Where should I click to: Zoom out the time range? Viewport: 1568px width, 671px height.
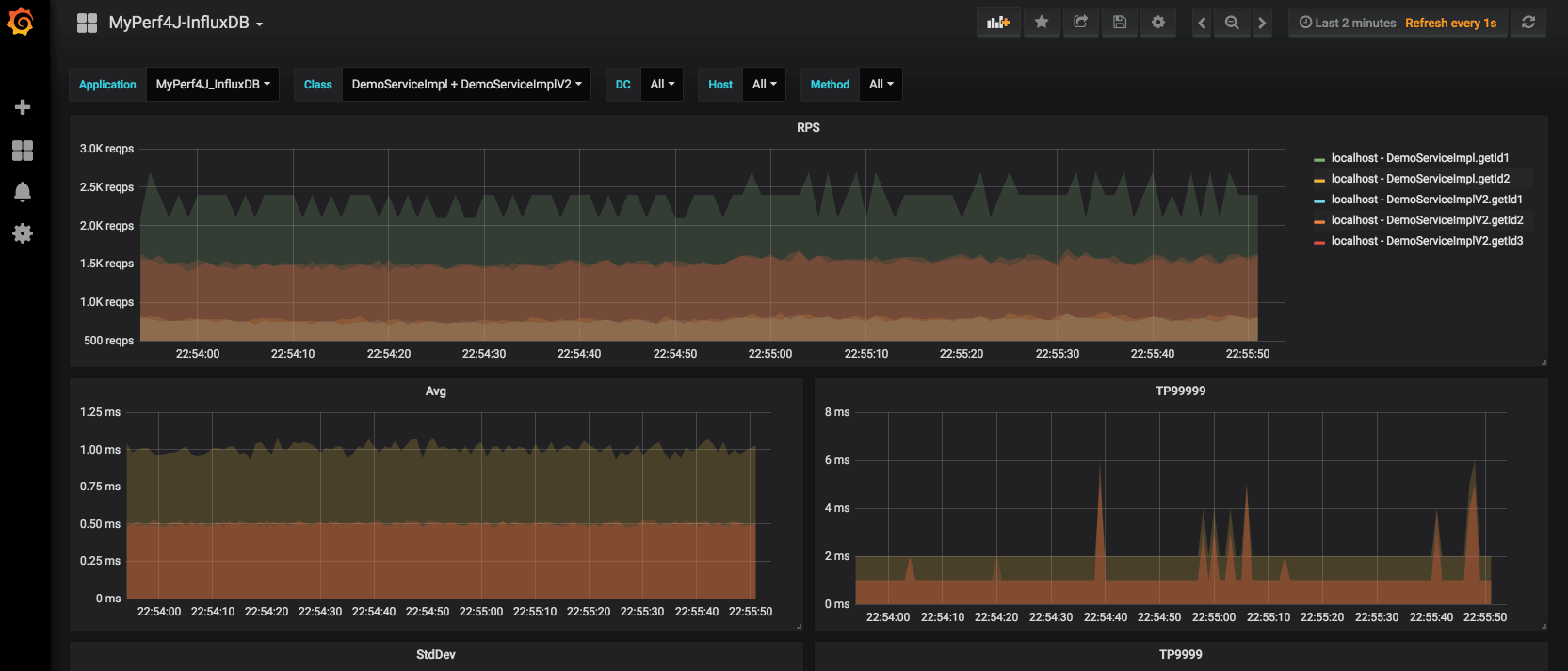coord(1232,23)
